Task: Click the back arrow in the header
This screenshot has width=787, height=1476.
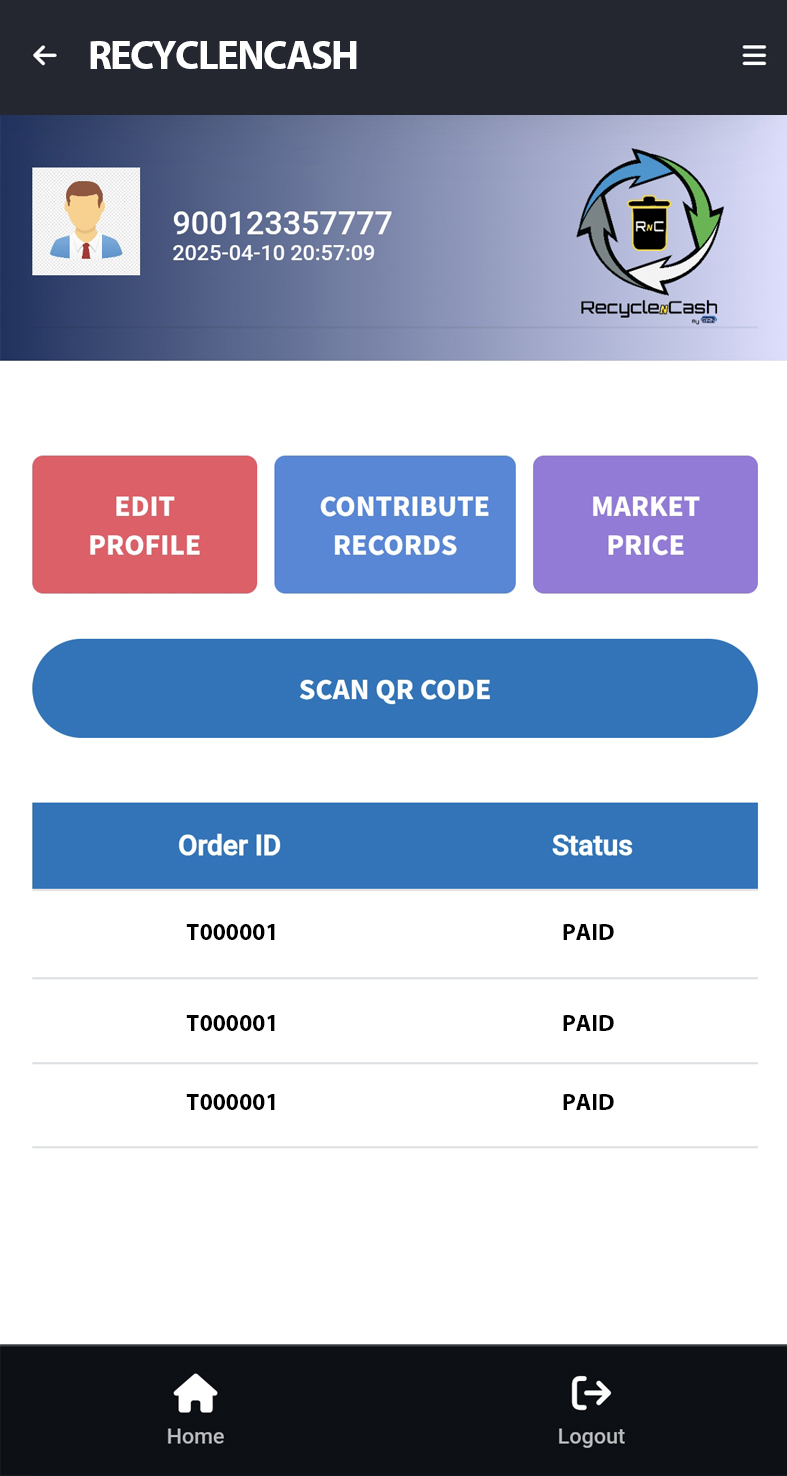Action: coord(44,54)
